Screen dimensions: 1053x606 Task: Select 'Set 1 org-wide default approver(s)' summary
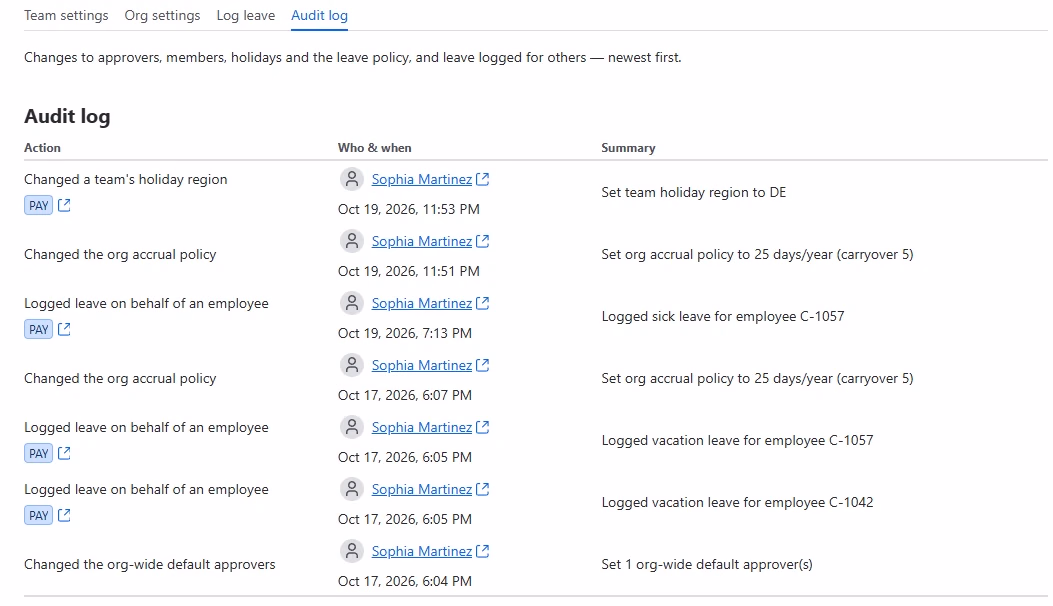click(706, 564)
